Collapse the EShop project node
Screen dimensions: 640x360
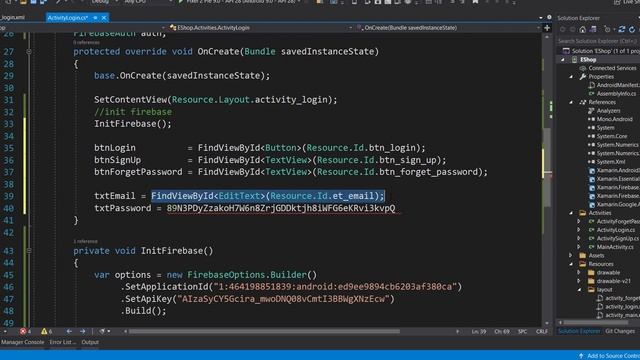563,60
